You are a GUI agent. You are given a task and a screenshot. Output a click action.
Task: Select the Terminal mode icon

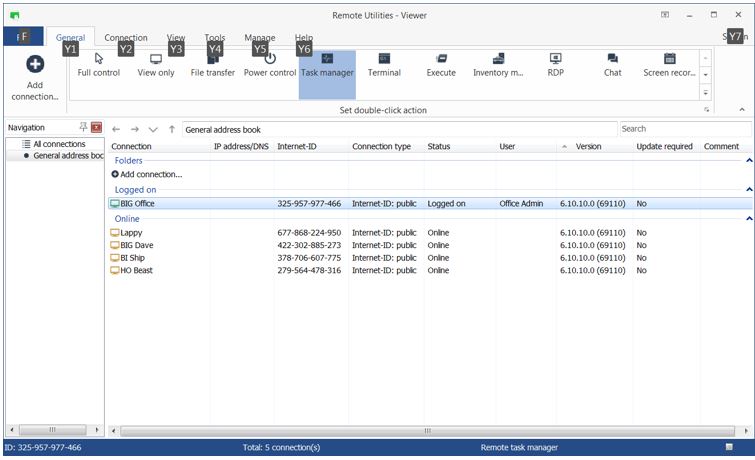pyautogui.click(x=384, y=65)
